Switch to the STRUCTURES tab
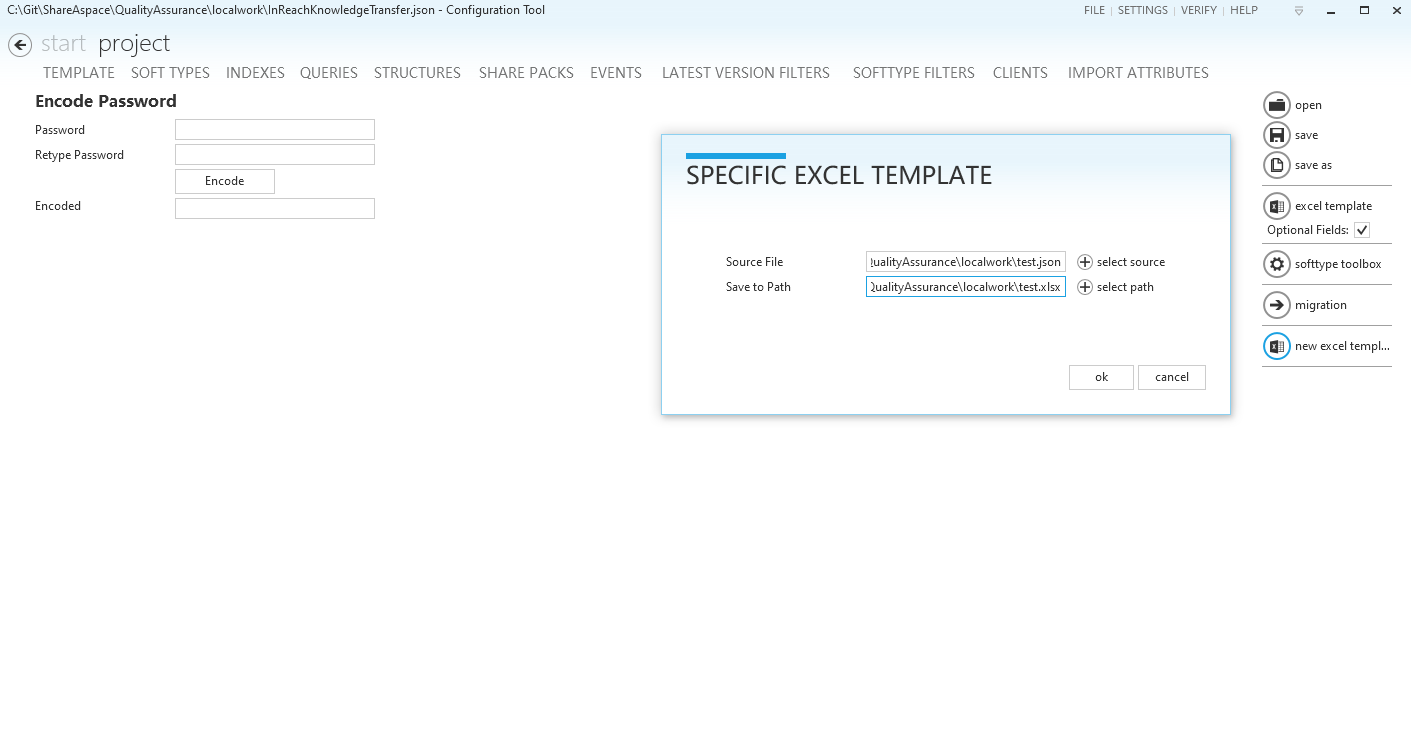This screenshot has height=755, width=1411. pos(417,72)
